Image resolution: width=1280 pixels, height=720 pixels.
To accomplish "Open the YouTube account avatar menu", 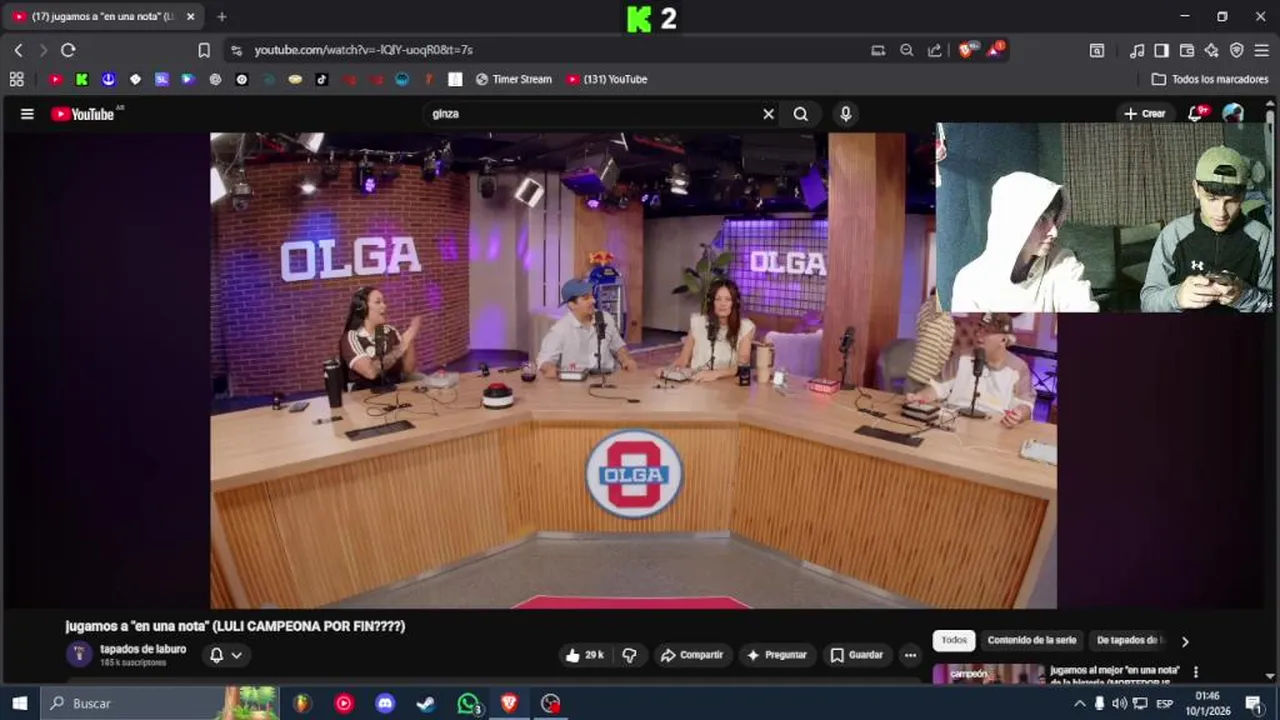I will pos(1233,114).
